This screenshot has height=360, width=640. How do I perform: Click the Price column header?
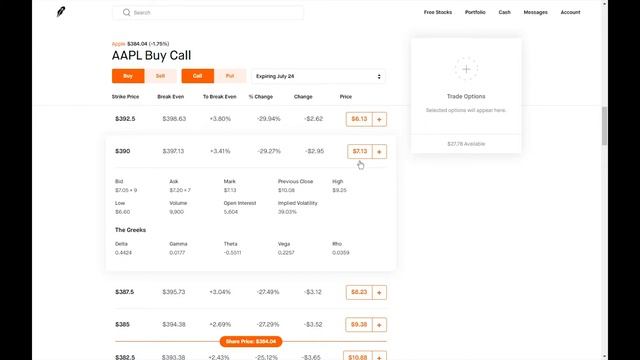[x=346, y=97]
